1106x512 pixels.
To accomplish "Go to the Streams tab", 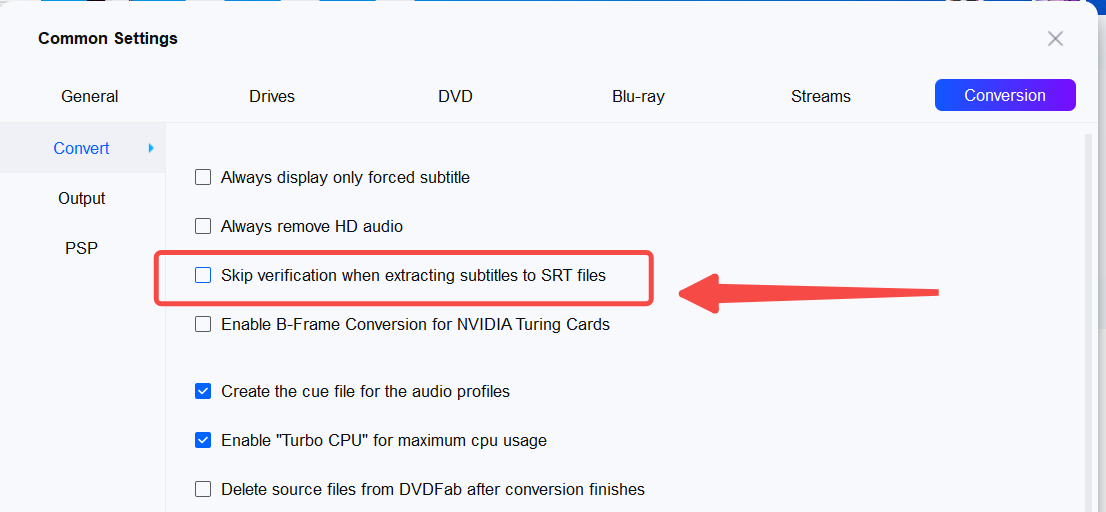I will [x=821, y=97].
